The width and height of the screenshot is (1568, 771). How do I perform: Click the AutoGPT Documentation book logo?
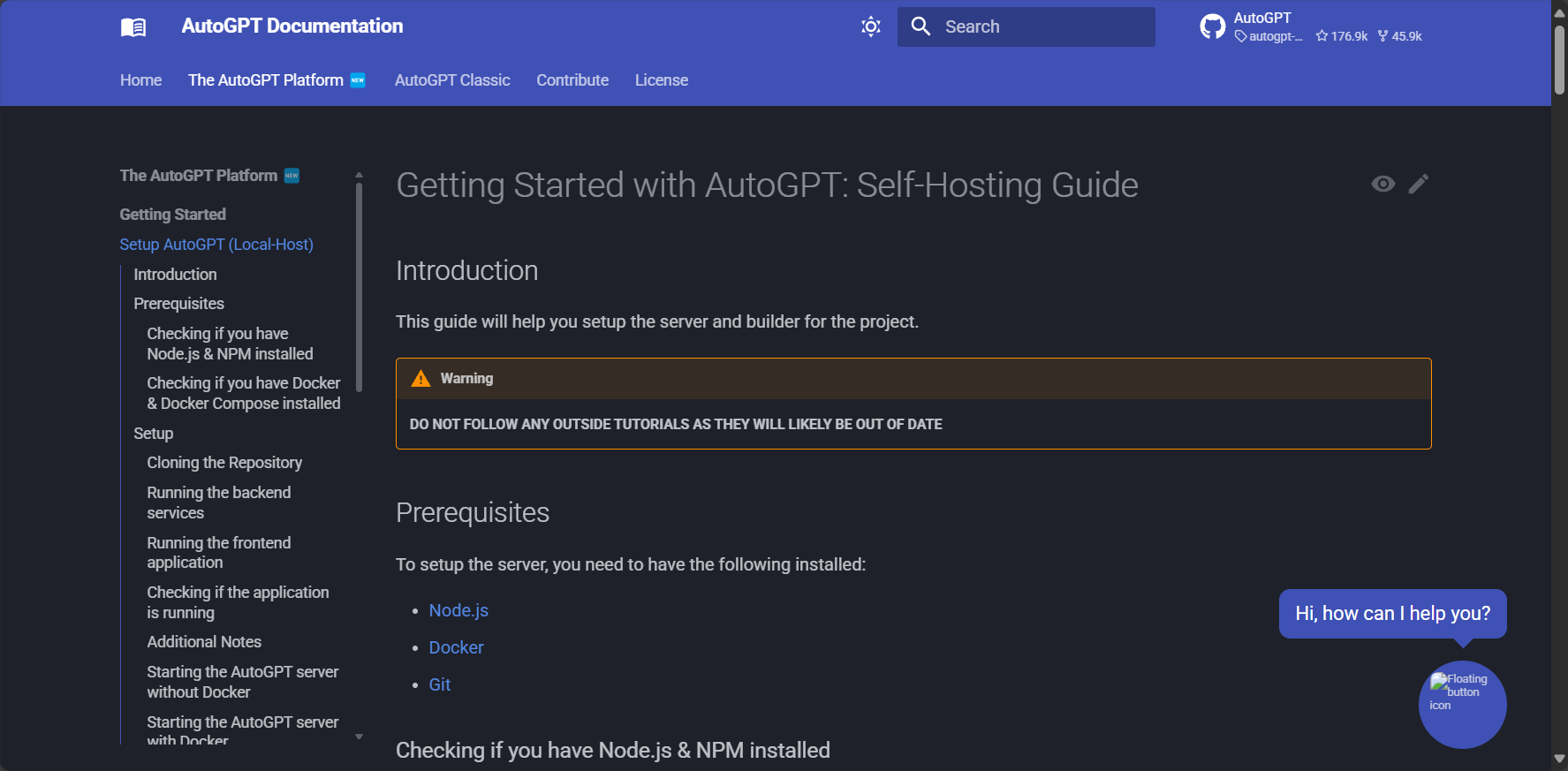(133, 27)
